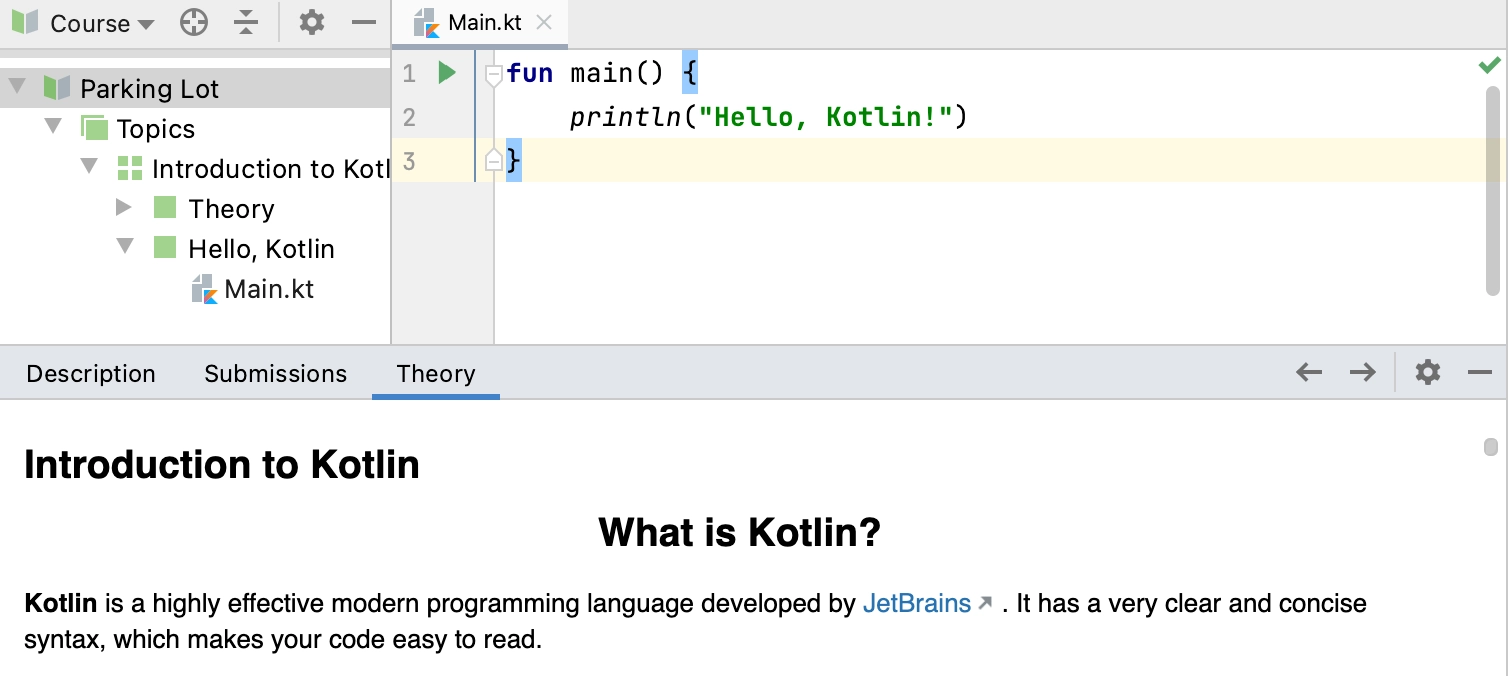The width and height of the screenshot is (1508, 676).
Task: Click the Introduction to Kotlin grid icon
Action: pyautogui.click(x=130, y=168)
